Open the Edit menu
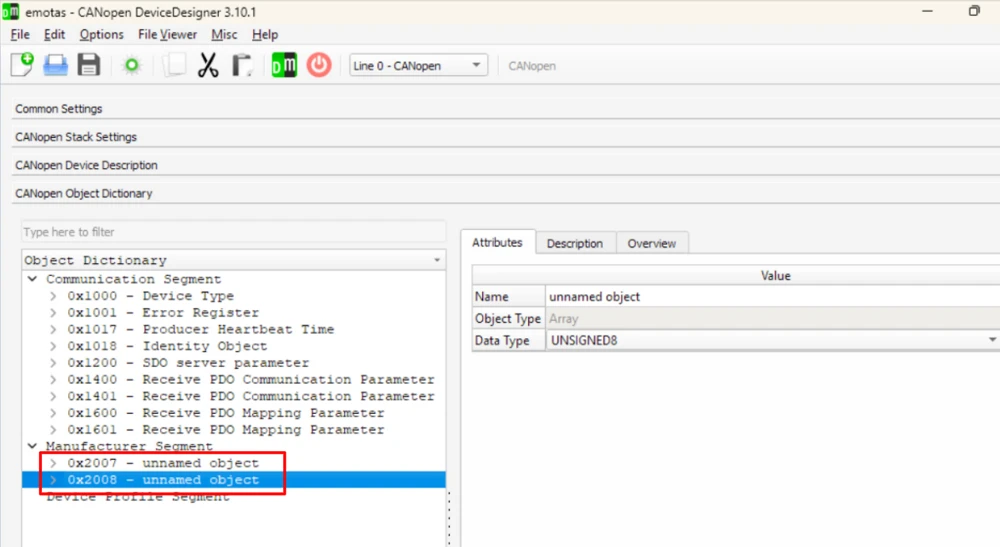Viewport: 1000px width, 547px height. pos(54,34)
